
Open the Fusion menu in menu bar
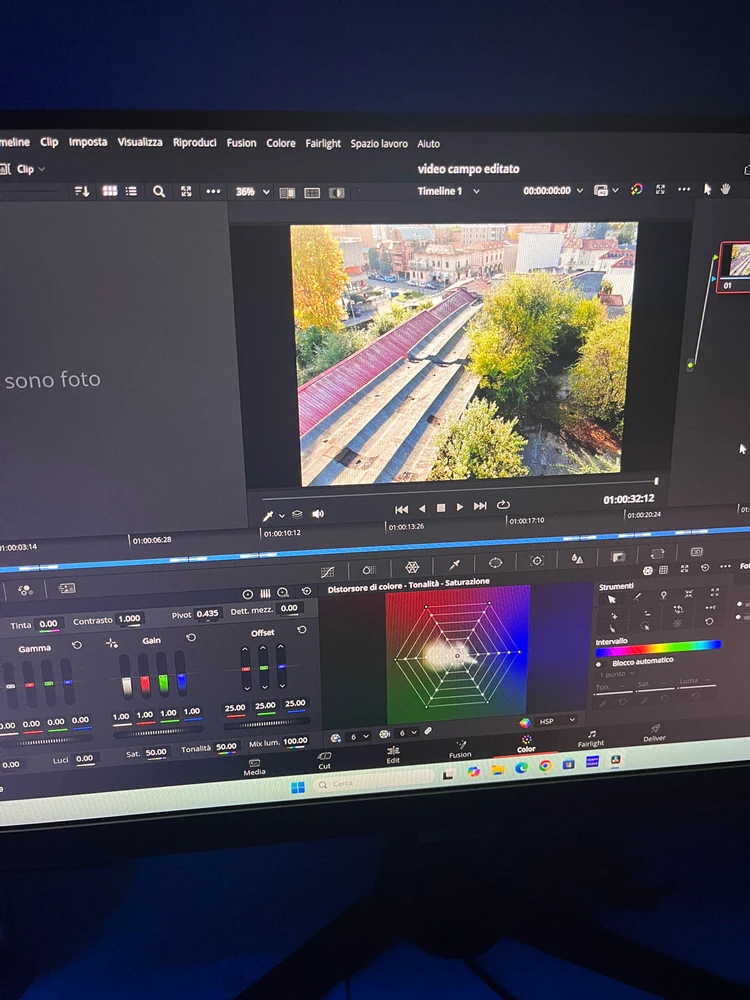[x=241, y=143]
